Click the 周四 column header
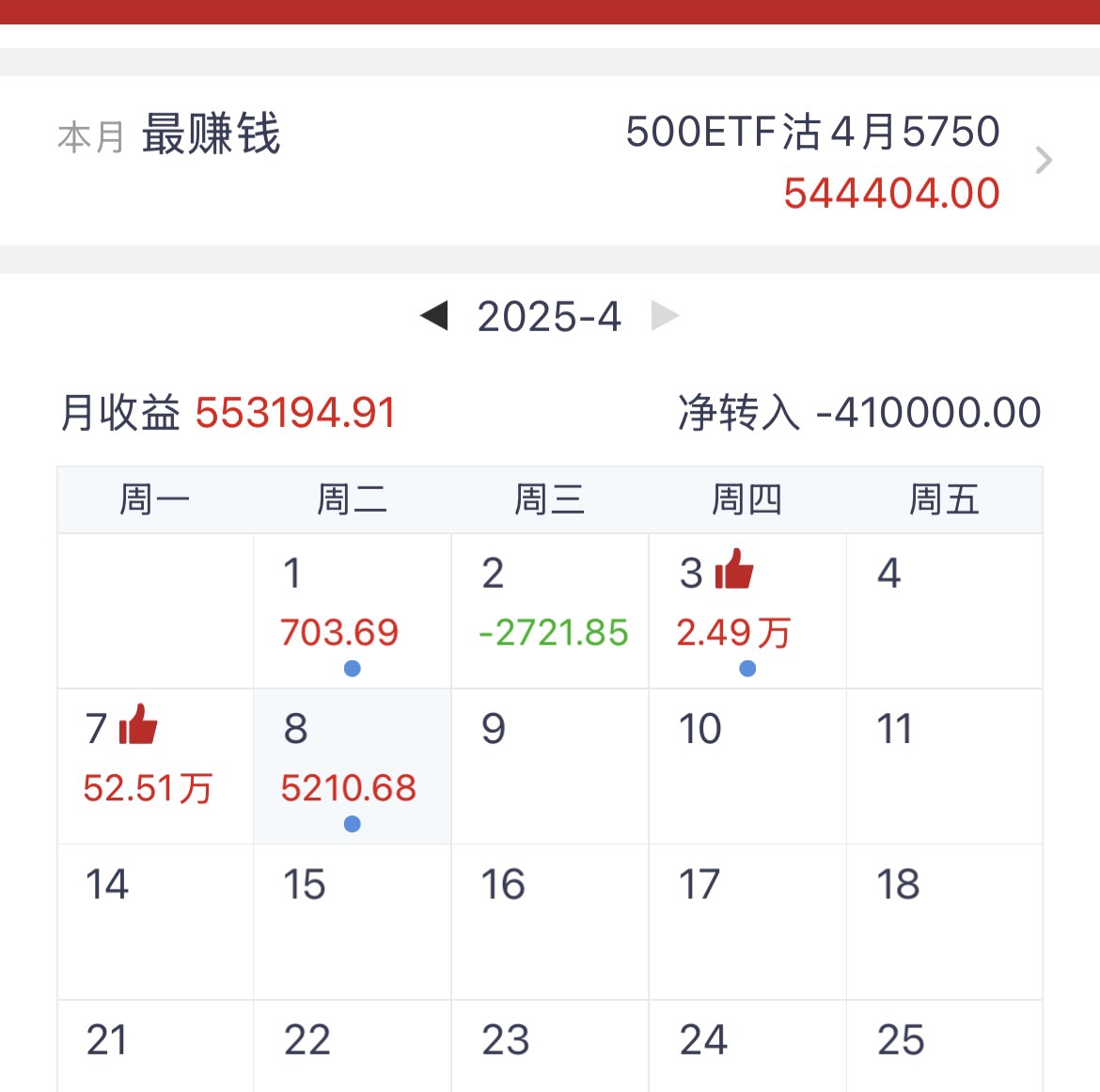 click(747, 499)
